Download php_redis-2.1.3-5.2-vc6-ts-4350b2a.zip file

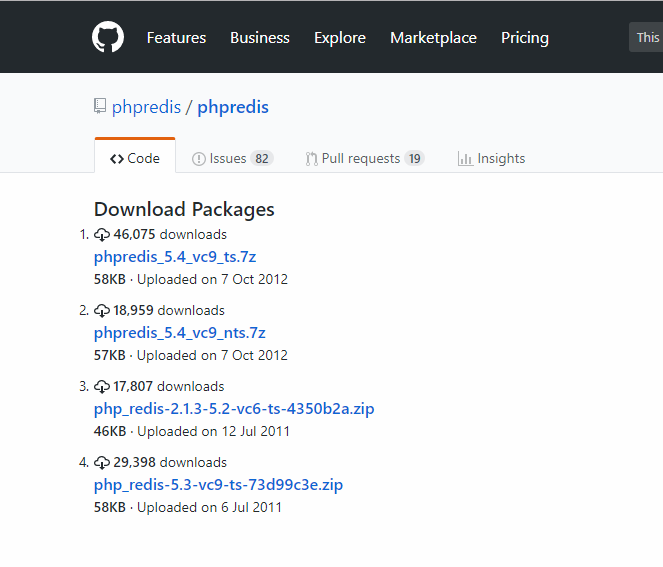[234, 409]
